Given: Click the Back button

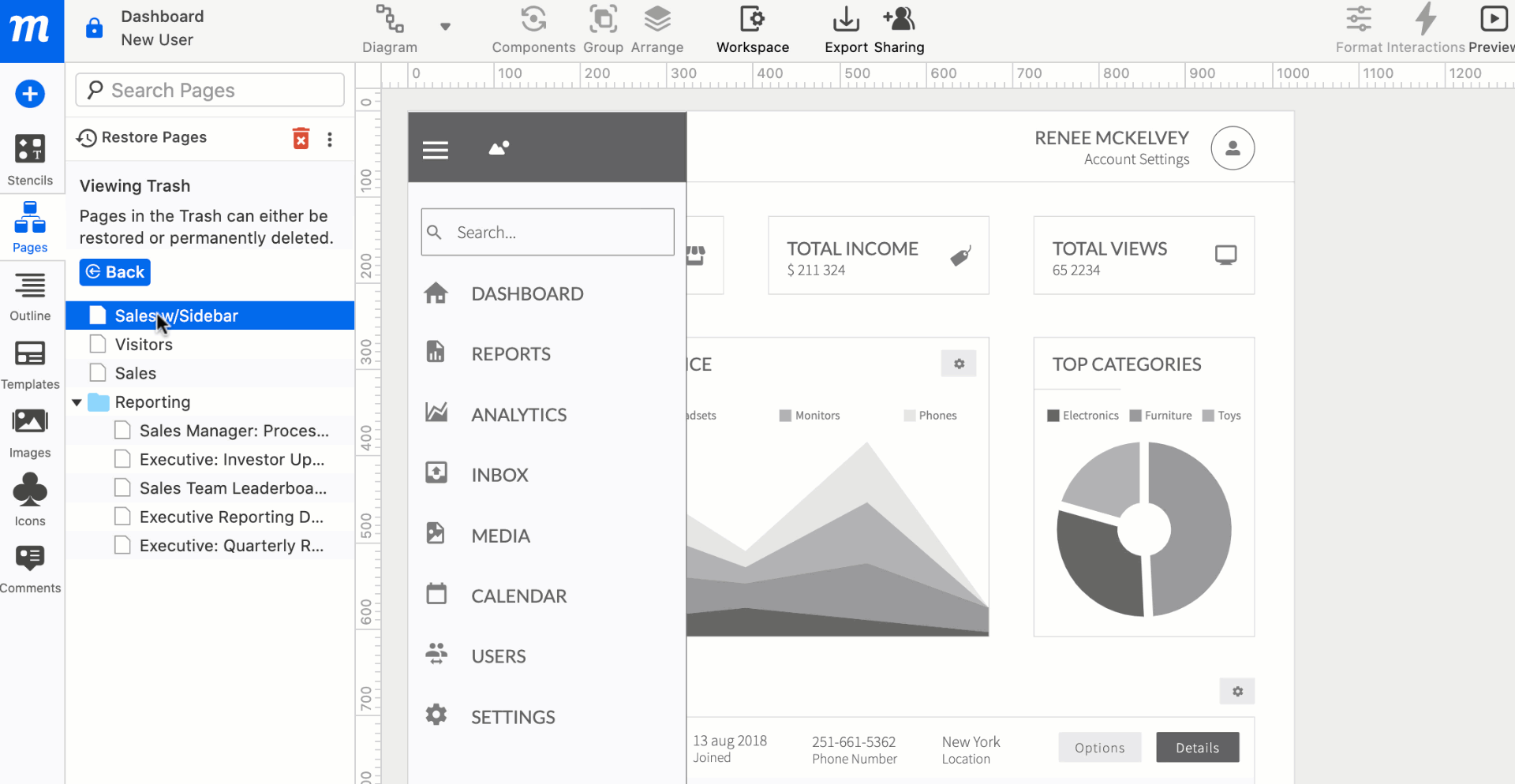Looking at the screenshot, I should pos(115,272).
